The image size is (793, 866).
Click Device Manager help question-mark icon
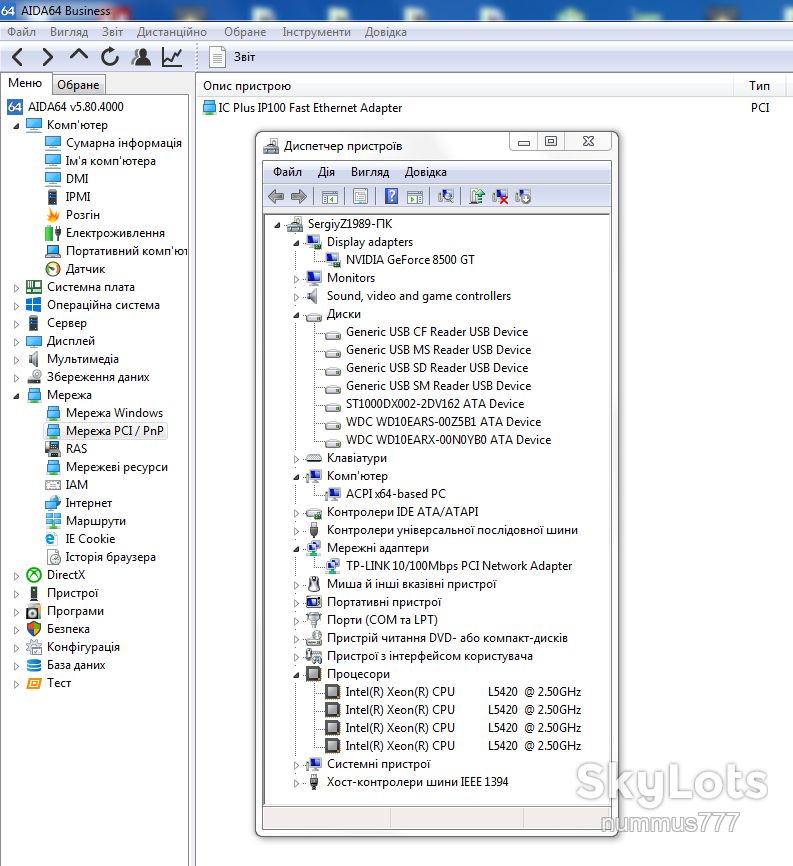coord(391,196)
